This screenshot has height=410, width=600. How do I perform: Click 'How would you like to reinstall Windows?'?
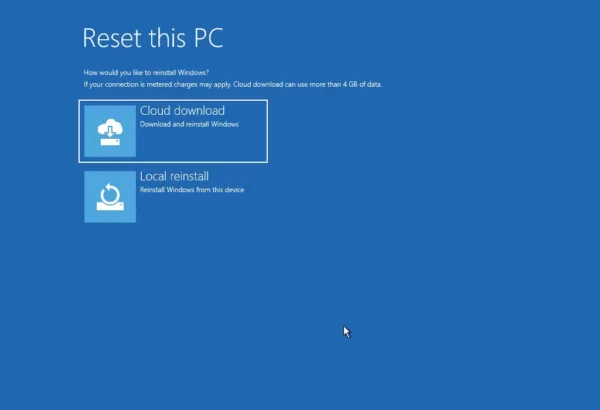[146, 72]
